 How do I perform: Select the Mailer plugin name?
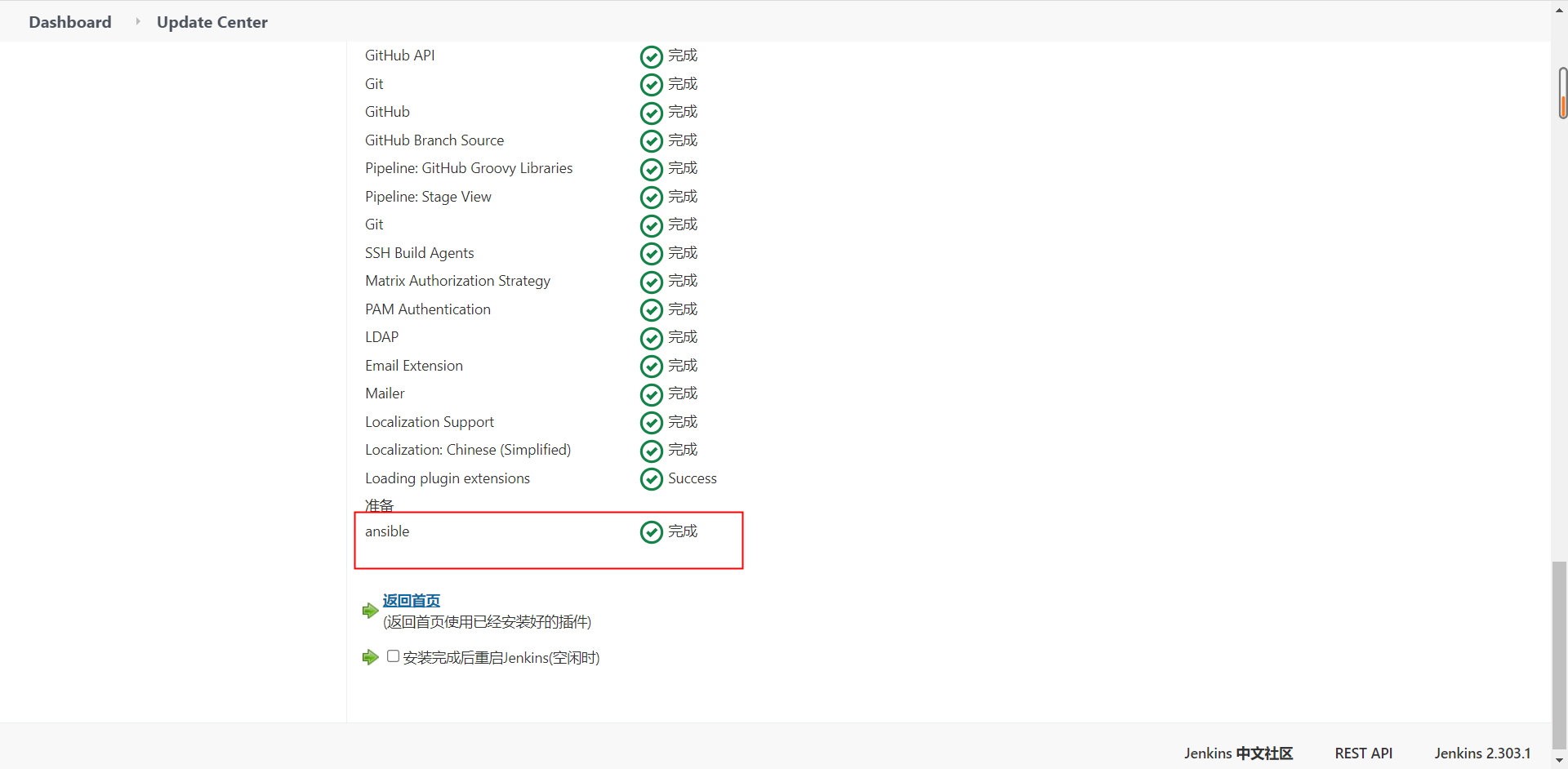click(385, 393)
